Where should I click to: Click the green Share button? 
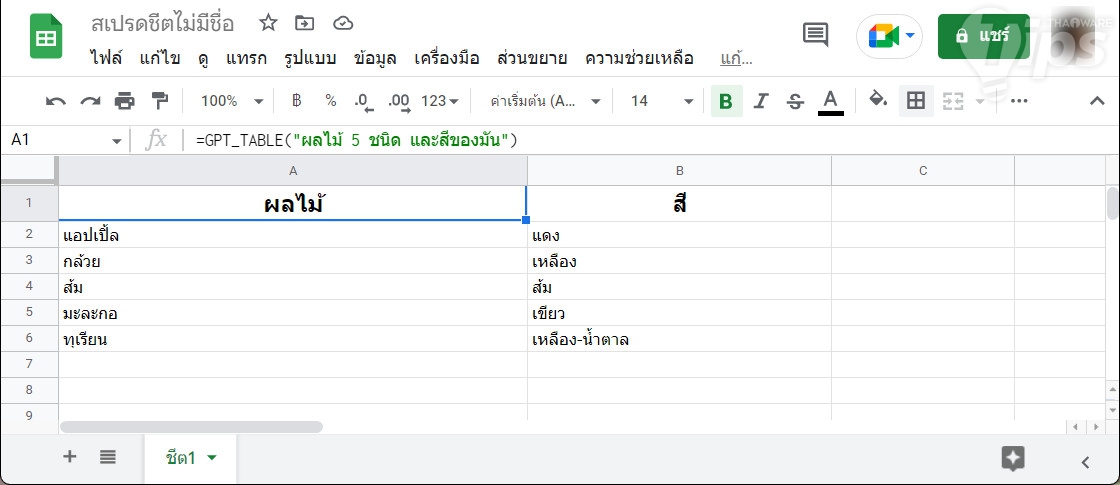point(984,36)
